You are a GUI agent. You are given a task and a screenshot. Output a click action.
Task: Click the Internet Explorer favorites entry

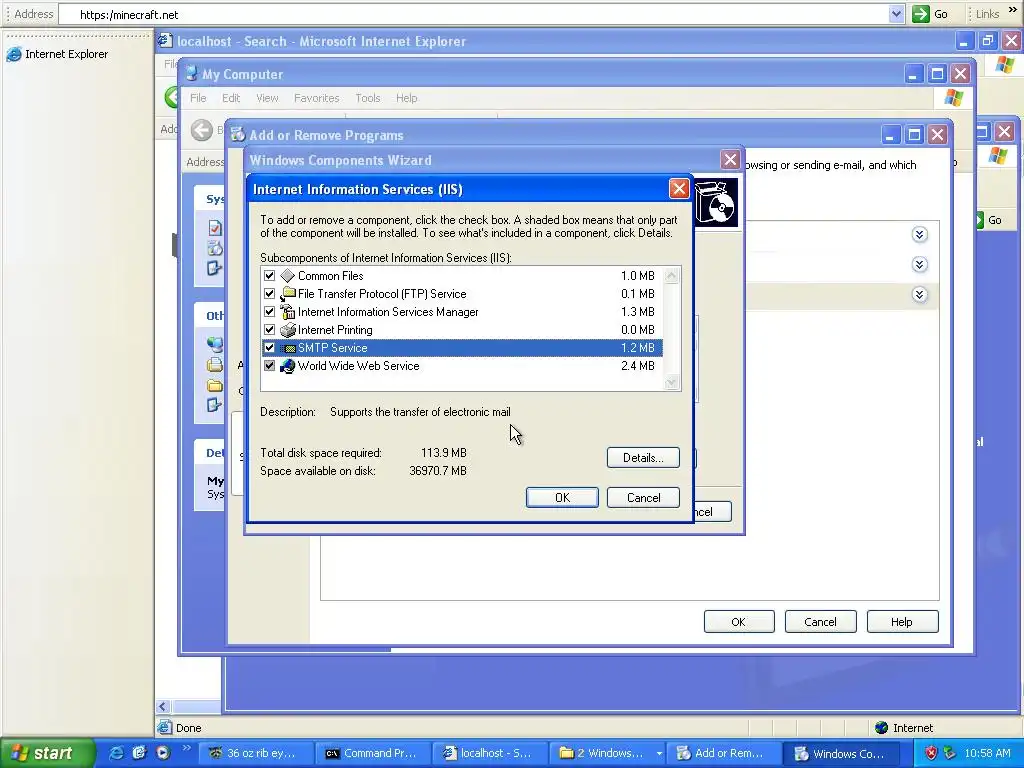pyautogui.click(x=57, y=54)
